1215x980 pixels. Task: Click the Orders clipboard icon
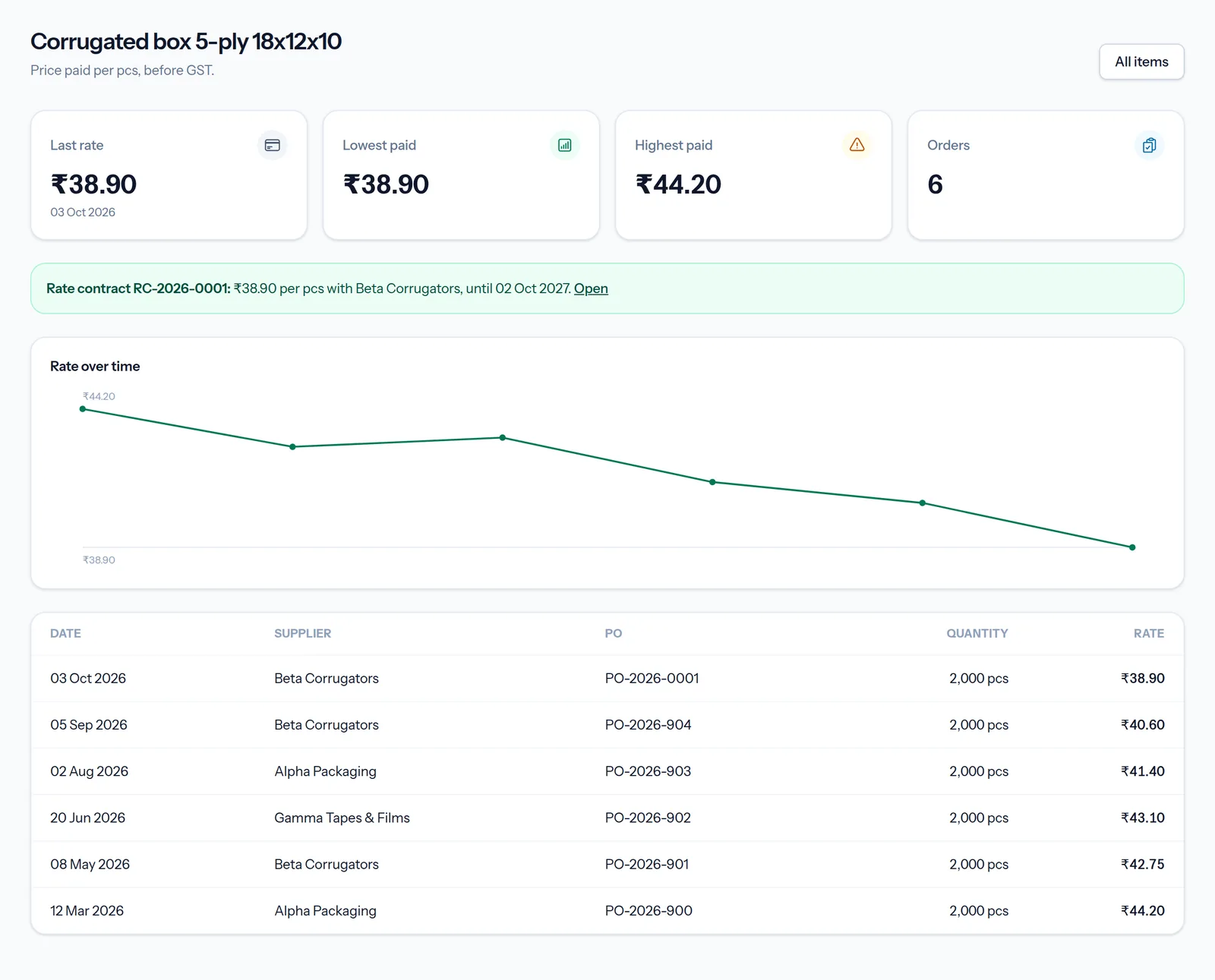1150,145
